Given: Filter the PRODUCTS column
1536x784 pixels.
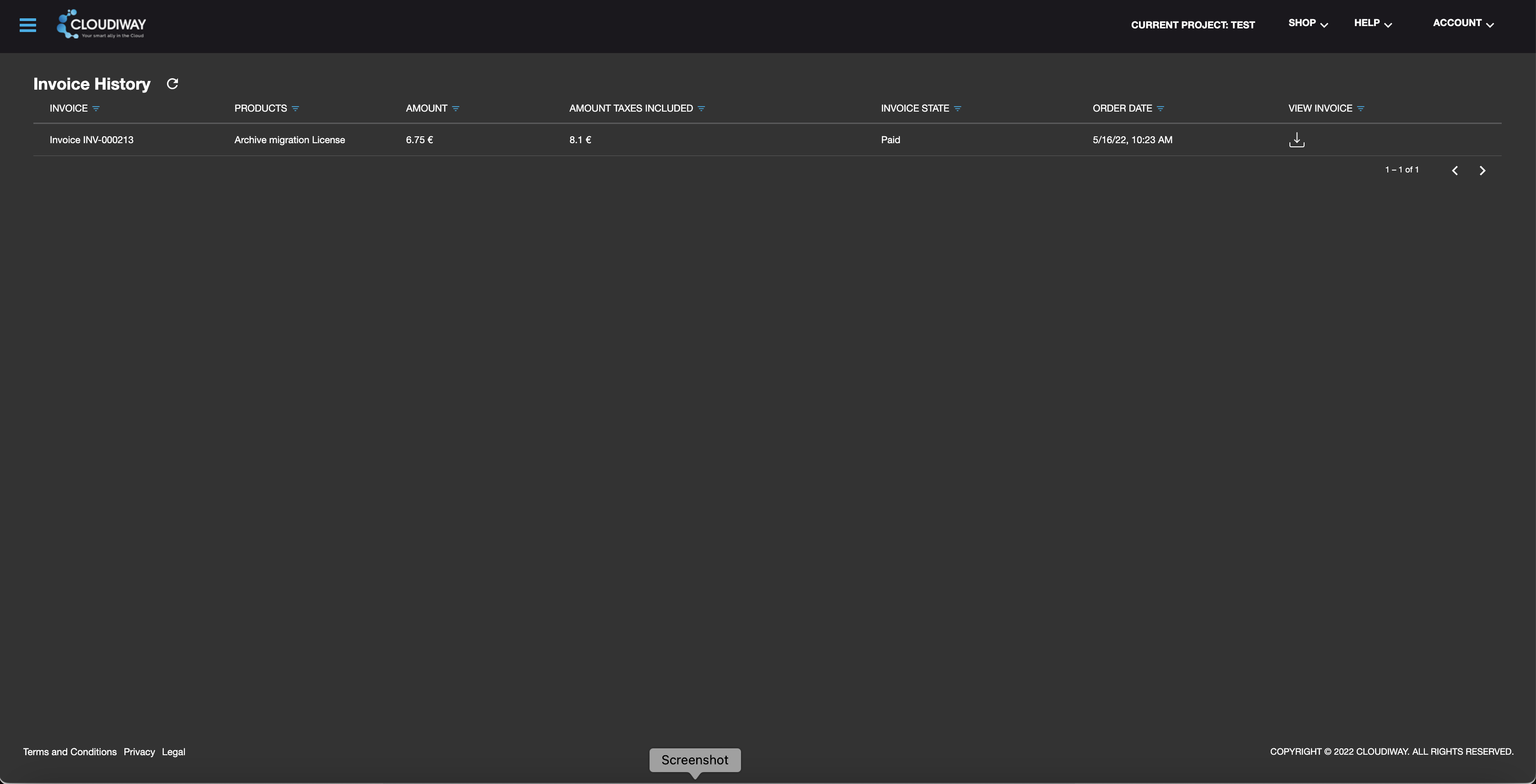Looking at the screenshot, I should point(296,108).
